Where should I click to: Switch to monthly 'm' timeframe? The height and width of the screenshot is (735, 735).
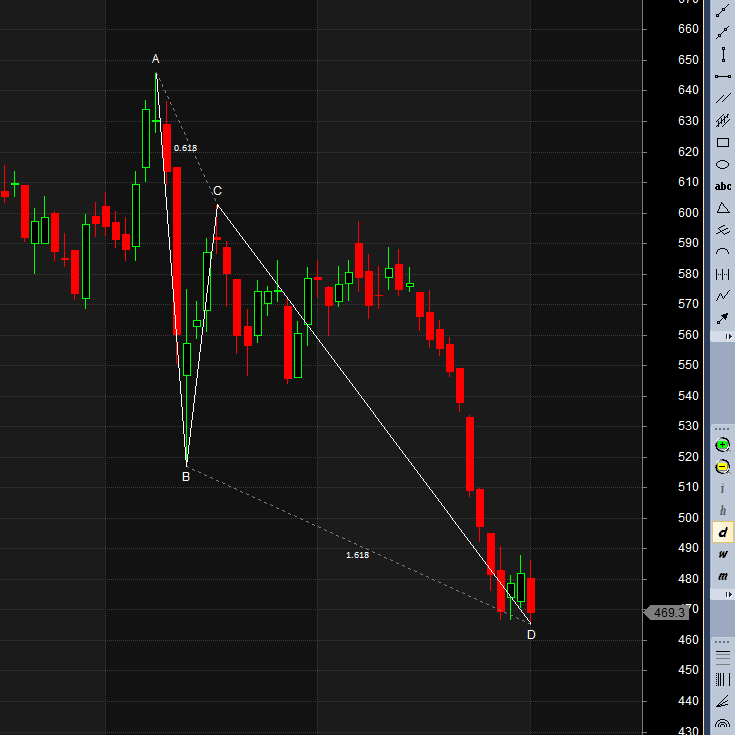[722, 576]
